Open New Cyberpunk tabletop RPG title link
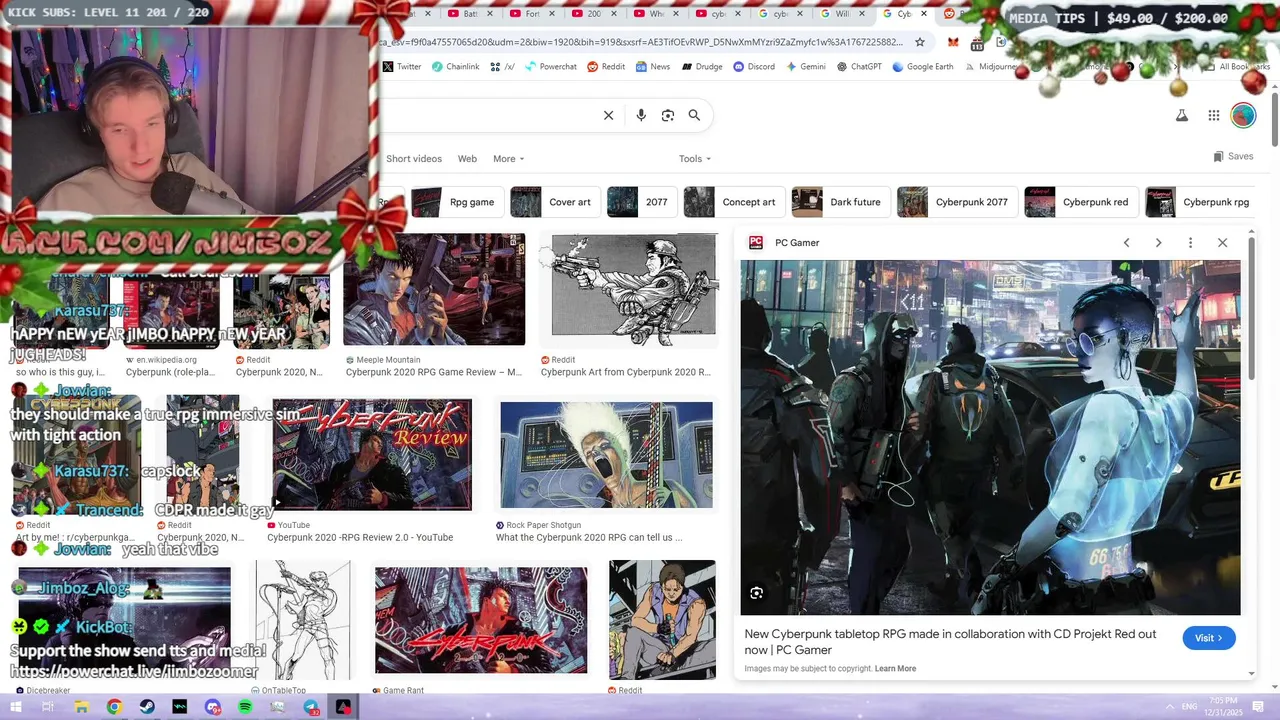 [x=950, y=641]
